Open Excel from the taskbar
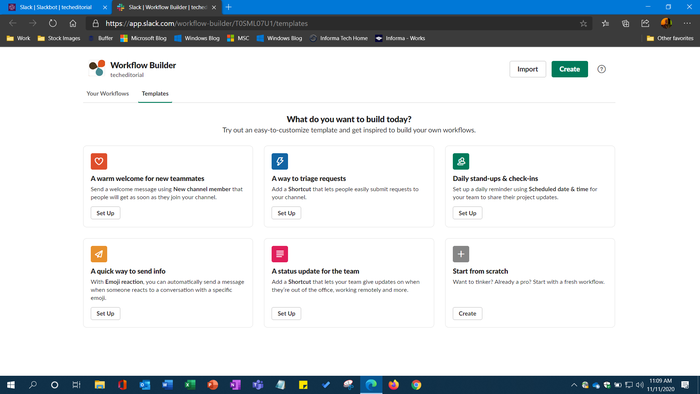 coord(190,385)
